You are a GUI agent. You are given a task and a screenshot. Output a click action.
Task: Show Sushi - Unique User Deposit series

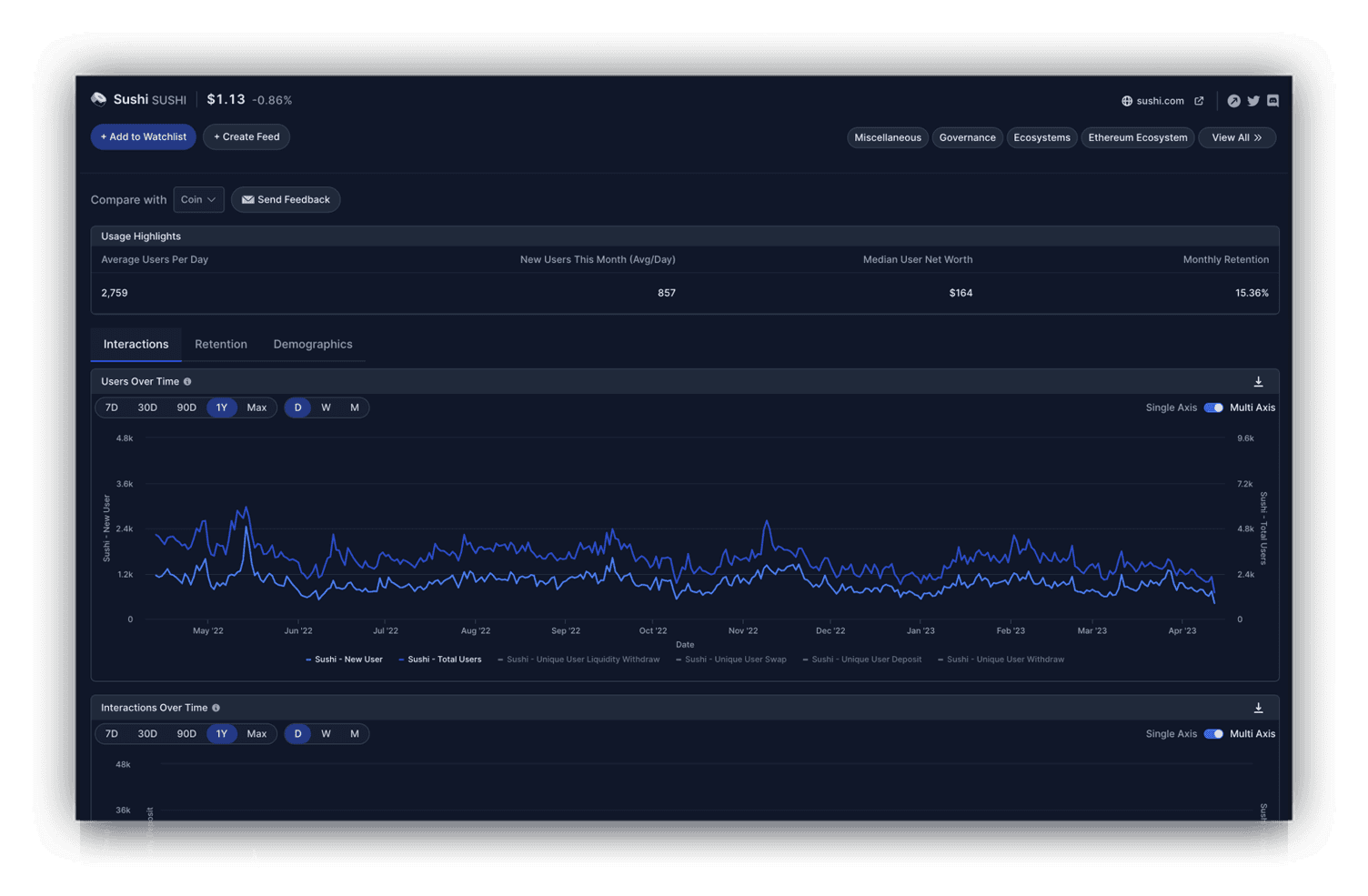click(x=862, y=659)
